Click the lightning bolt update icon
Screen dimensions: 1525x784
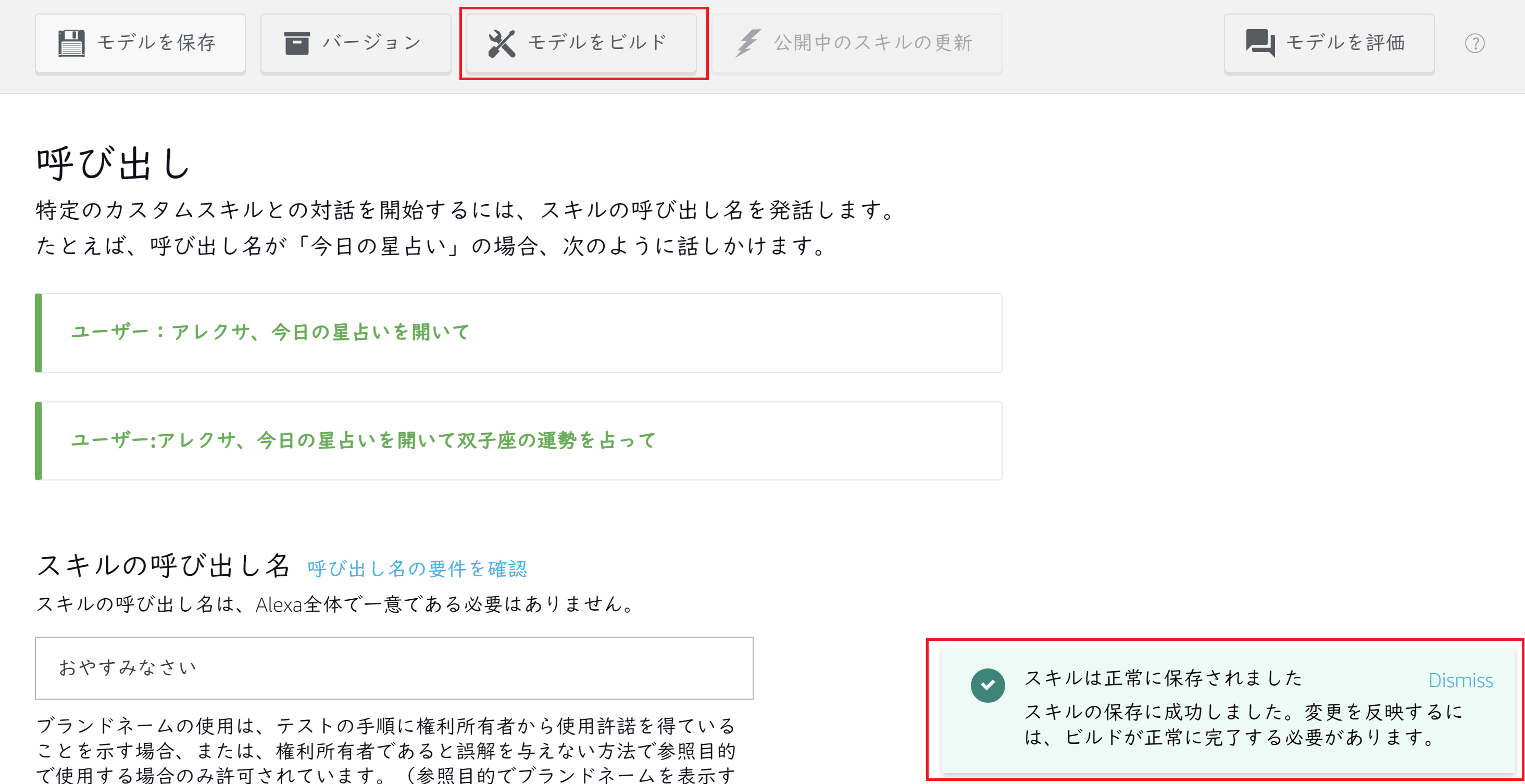click(x=748, y=43)
